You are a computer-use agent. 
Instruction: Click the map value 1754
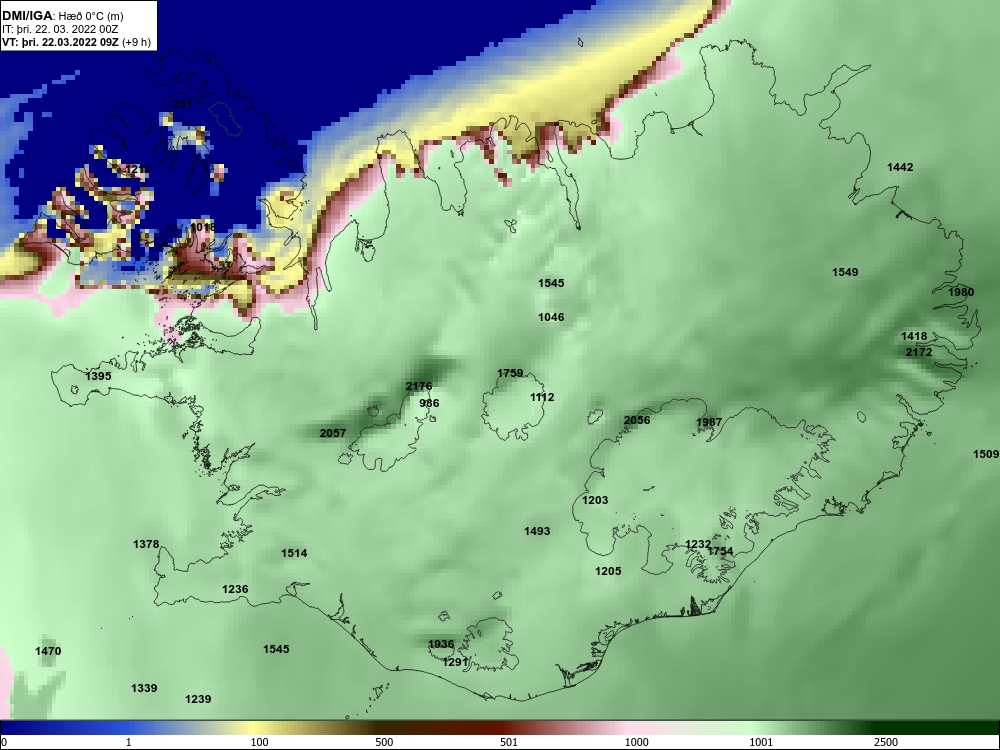coord(721,551)
